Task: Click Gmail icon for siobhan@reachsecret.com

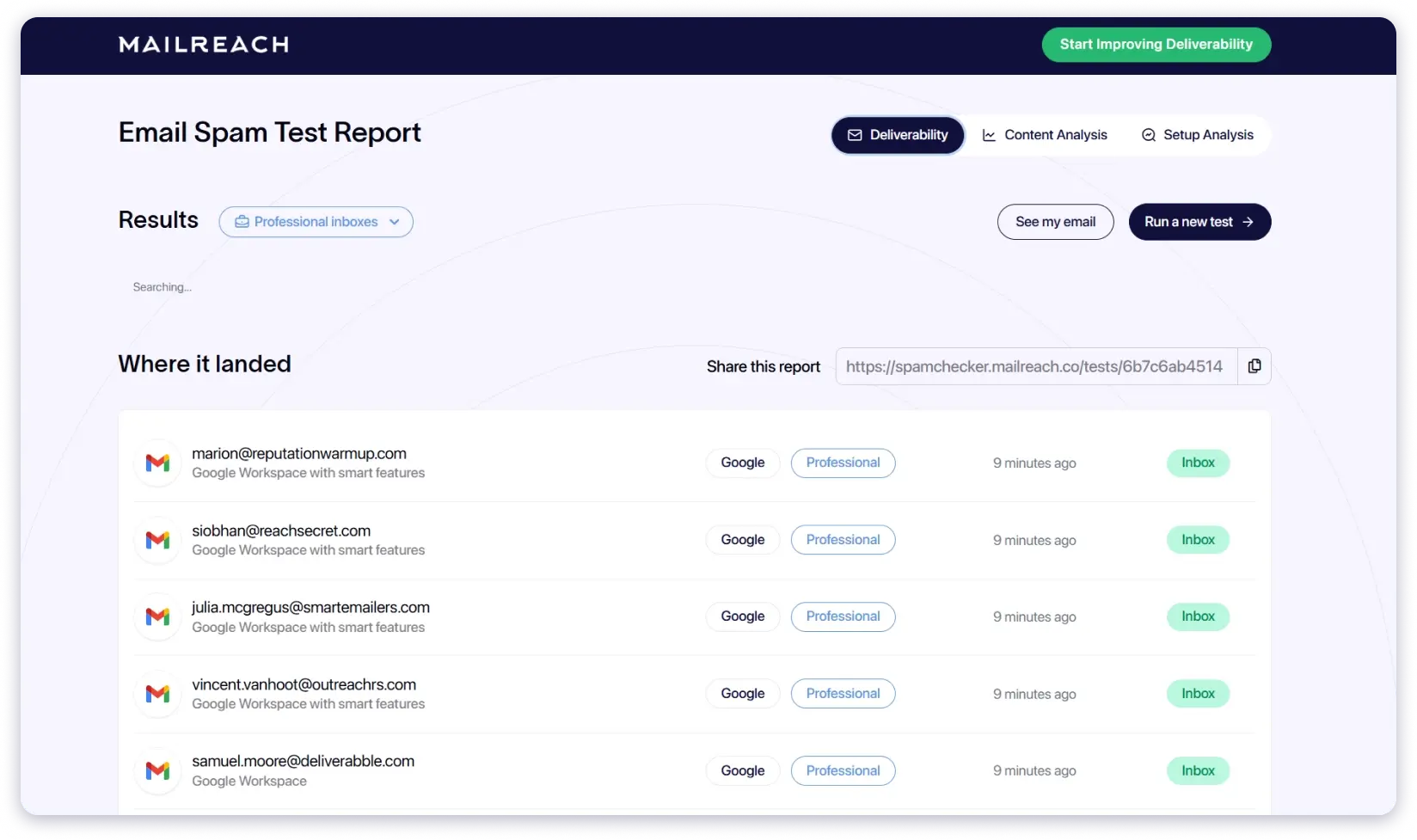Action: 157,541
